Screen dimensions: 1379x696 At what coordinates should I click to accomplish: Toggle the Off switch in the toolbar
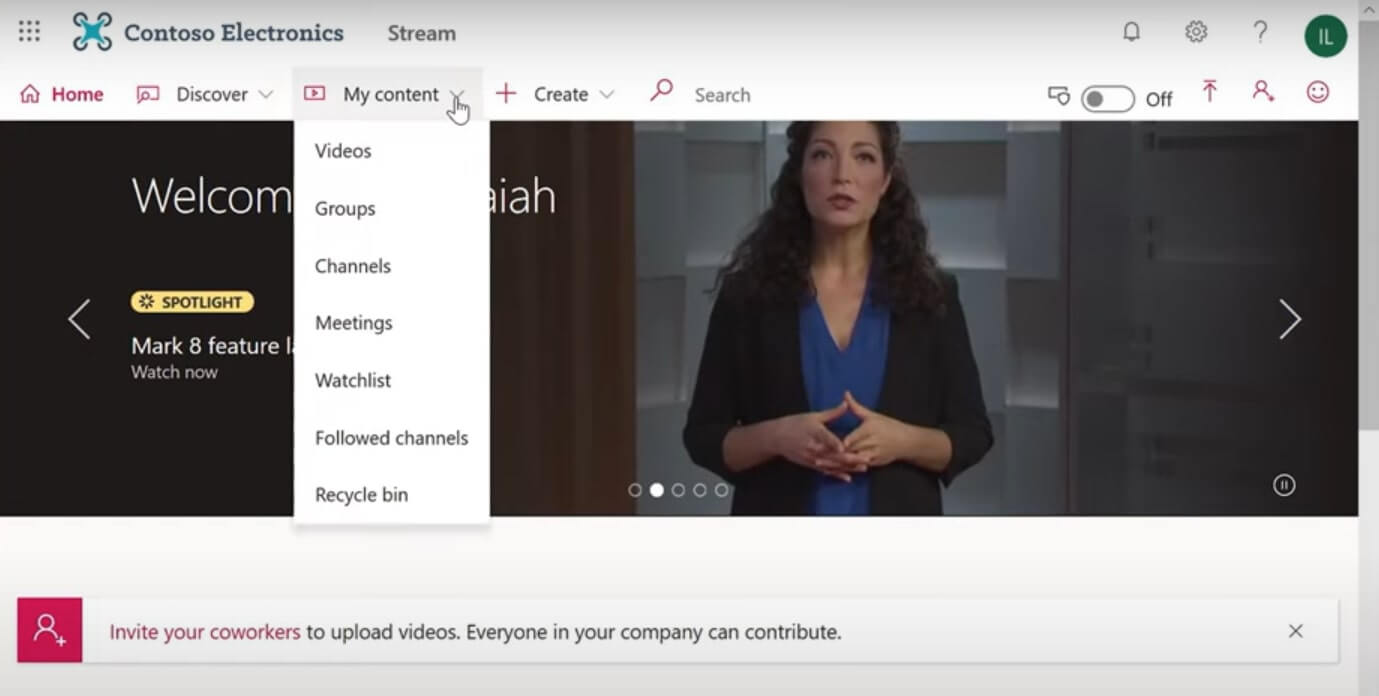pos(1107,99)
